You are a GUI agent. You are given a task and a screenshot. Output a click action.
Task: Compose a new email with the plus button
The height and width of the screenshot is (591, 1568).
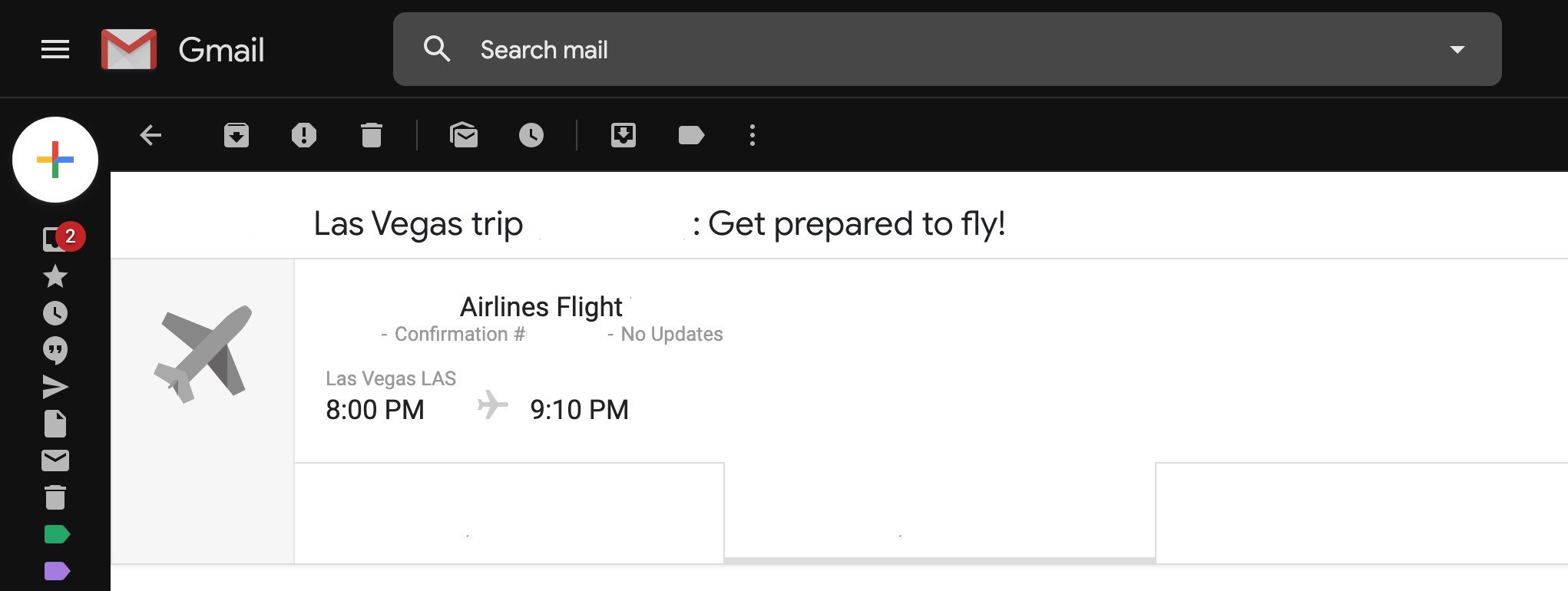pos(55,159)
